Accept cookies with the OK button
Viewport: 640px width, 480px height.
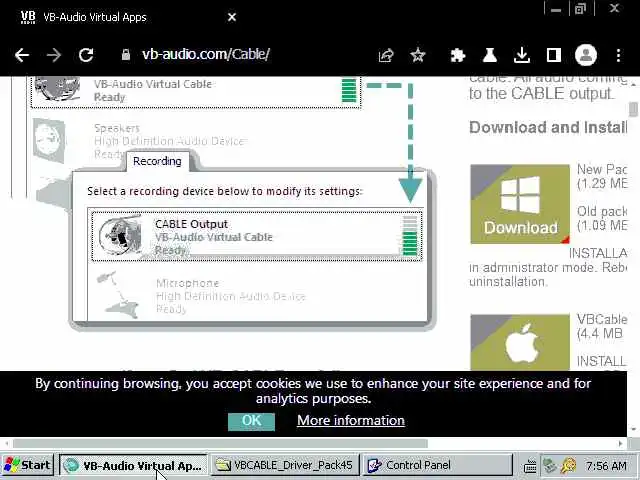[x=251, y=421]
